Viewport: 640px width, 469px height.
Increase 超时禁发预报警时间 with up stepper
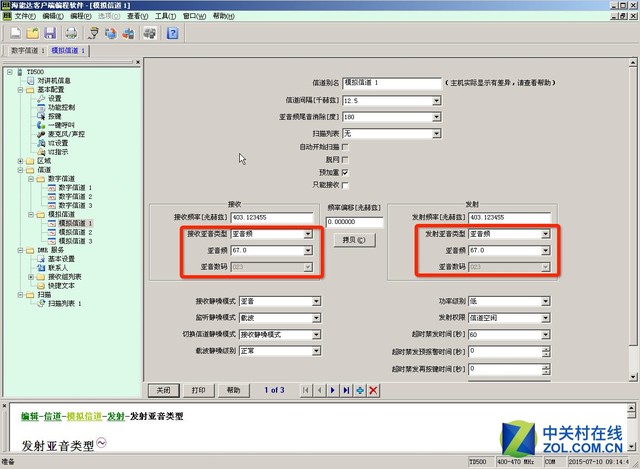click(x=546, y=349)
